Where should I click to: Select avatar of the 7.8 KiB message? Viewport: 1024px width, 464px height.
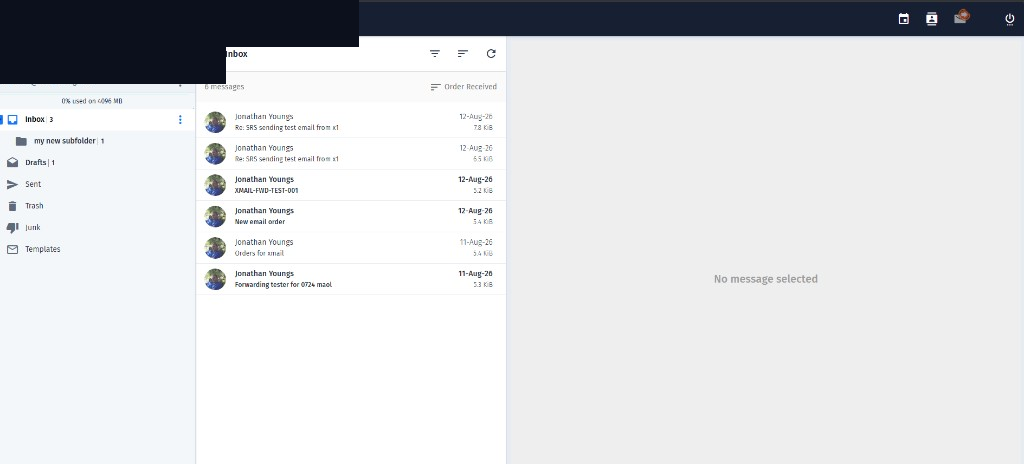pyautogui.click(x=215, y=122)
